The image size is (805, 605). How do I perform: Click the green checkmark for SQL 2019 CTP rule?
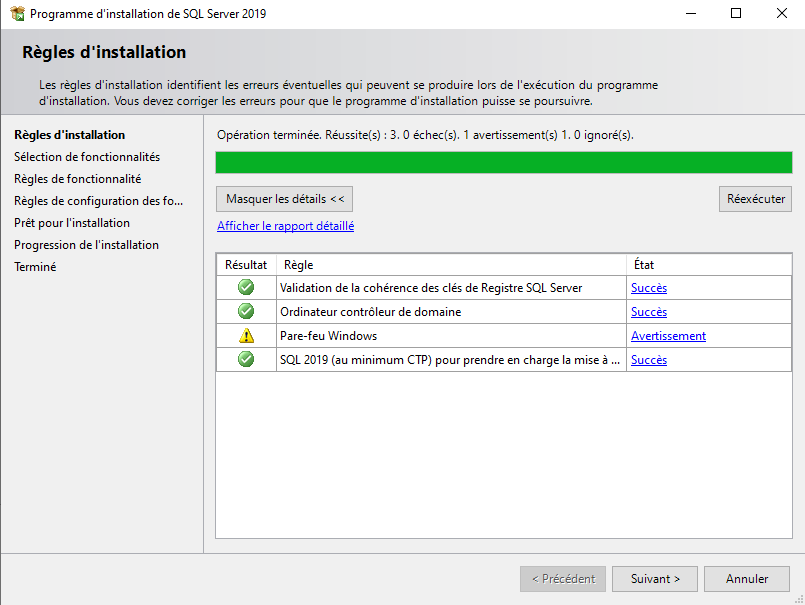coord(246,360)
